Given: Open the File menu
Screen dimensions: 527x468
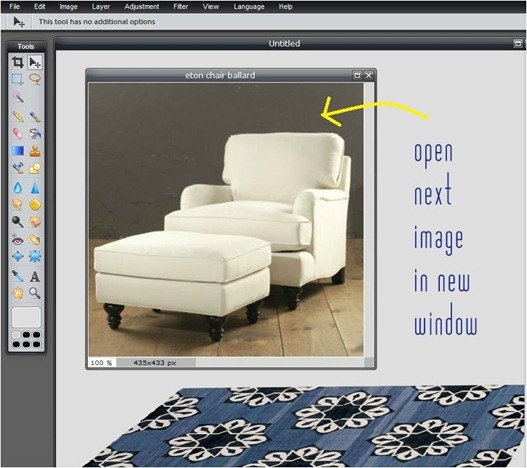Looking at the screenshot, I should point(14,6).
